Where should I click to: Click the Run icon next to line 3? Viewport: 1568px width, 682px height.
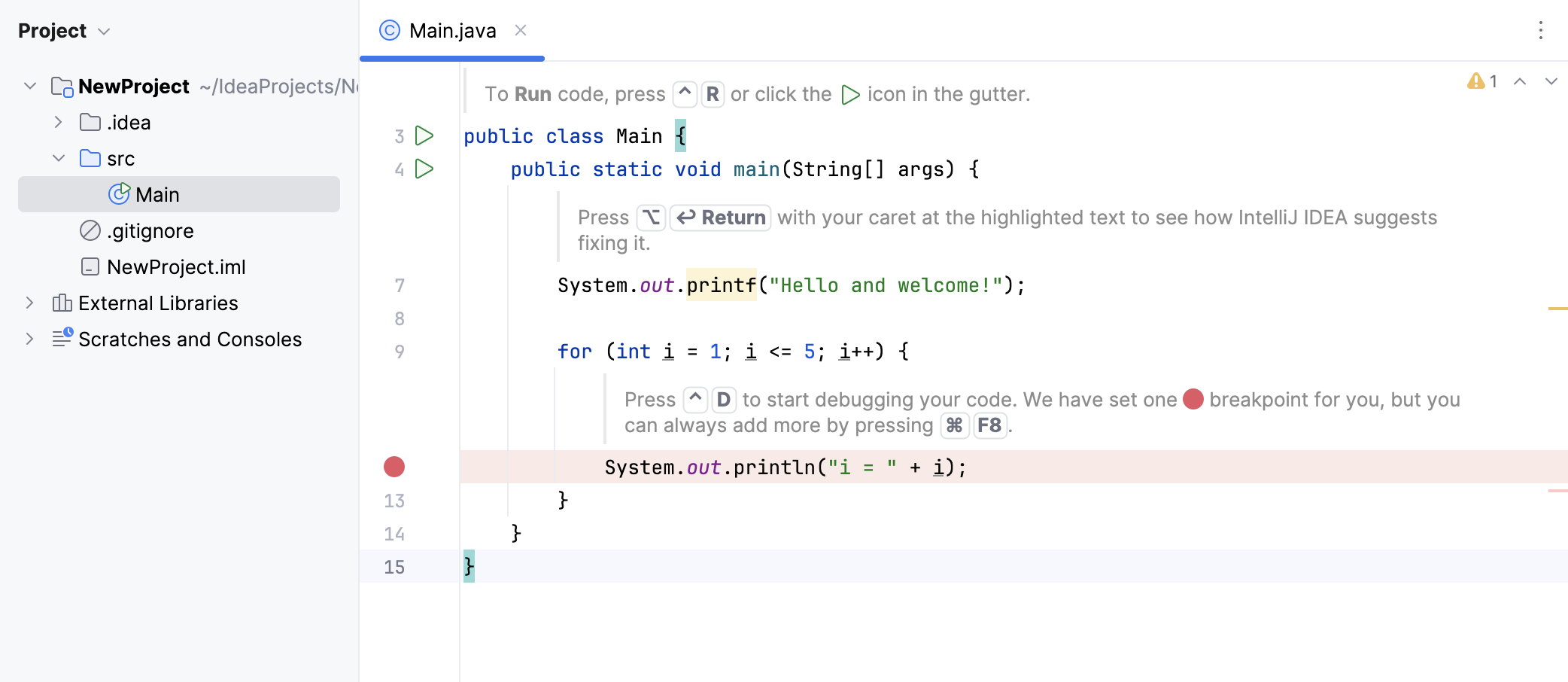[x=425, y=135]
